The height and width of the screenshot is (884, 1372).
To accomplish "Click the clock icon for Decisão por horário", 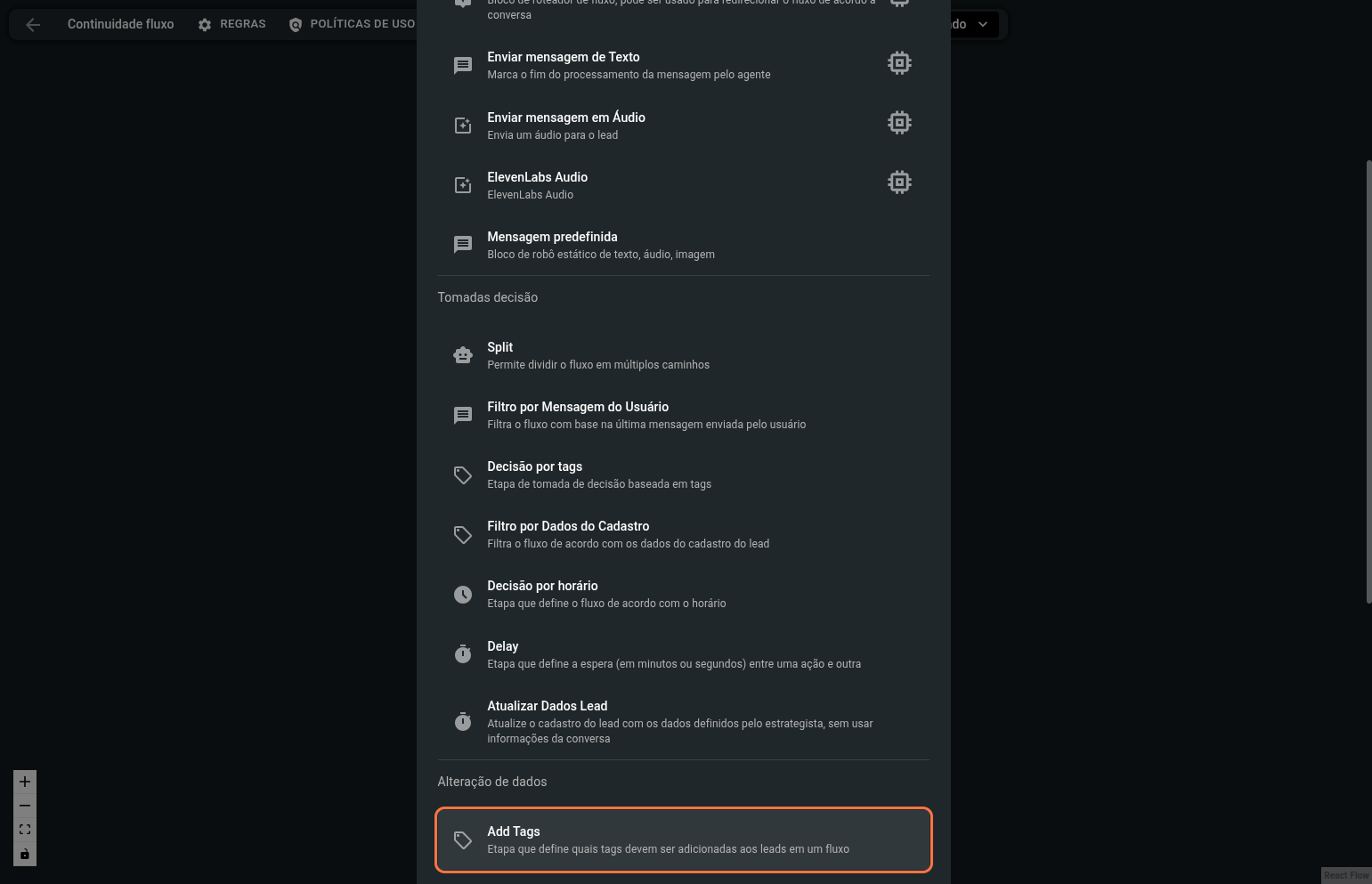I will pyautogui.click(x=463, y=595).
